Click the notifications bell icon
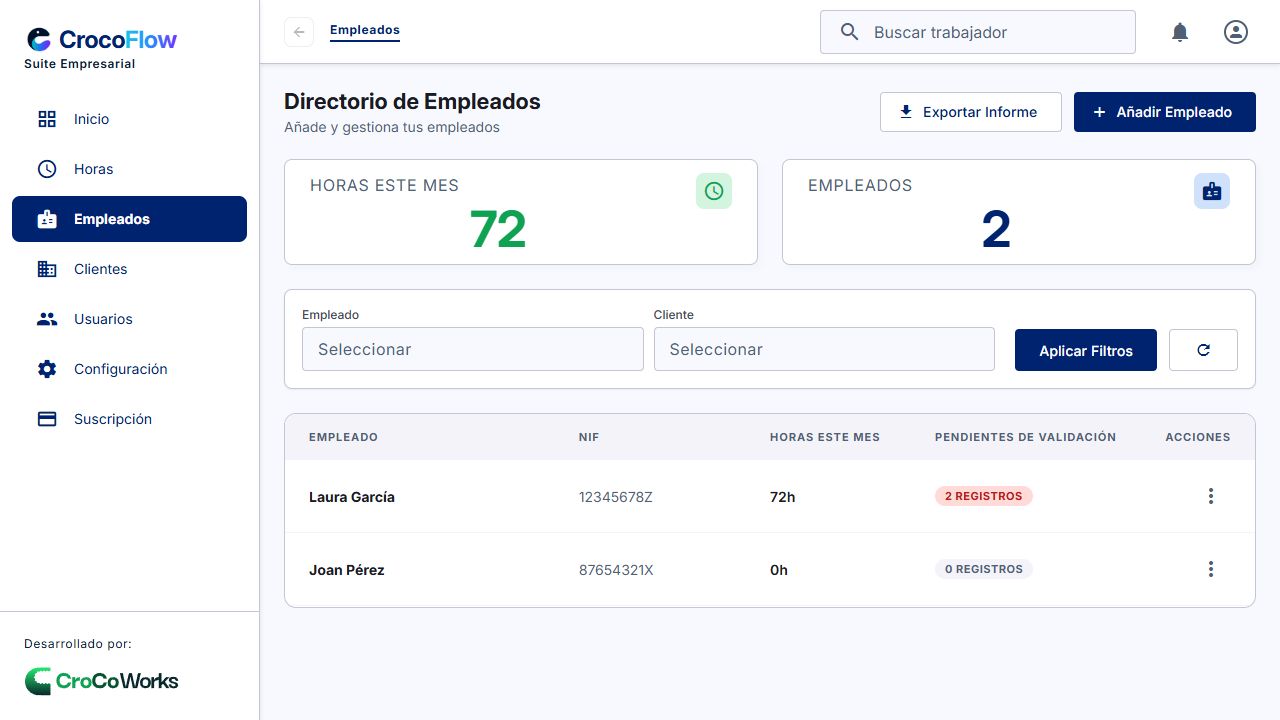1280x720 pixels. point(1180,32)
